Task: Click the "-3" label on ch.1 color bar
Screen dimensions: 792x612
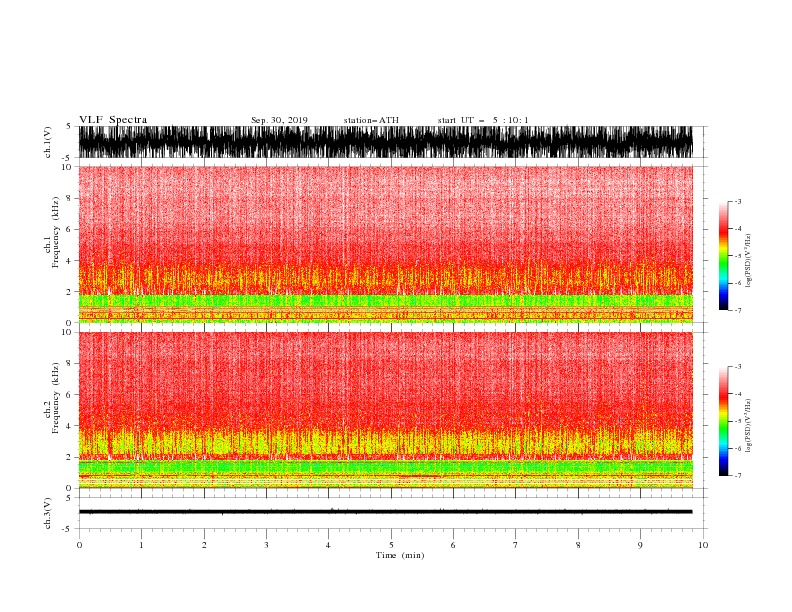Action: pos(737,201)
